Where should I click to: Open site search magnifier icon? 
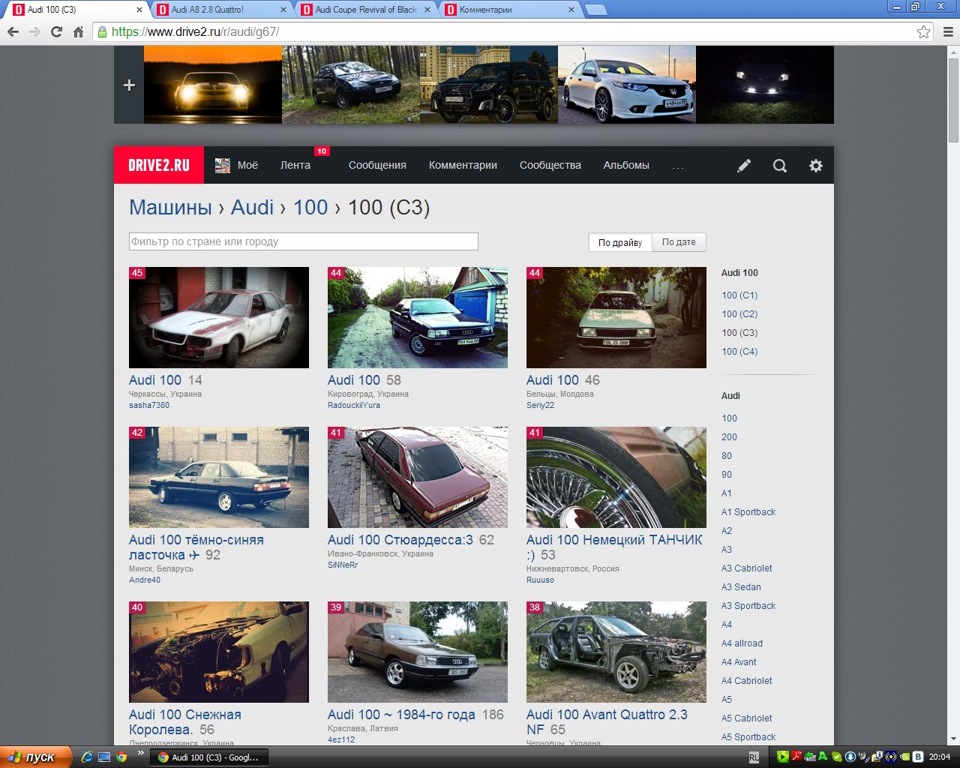tap(779, 165)
